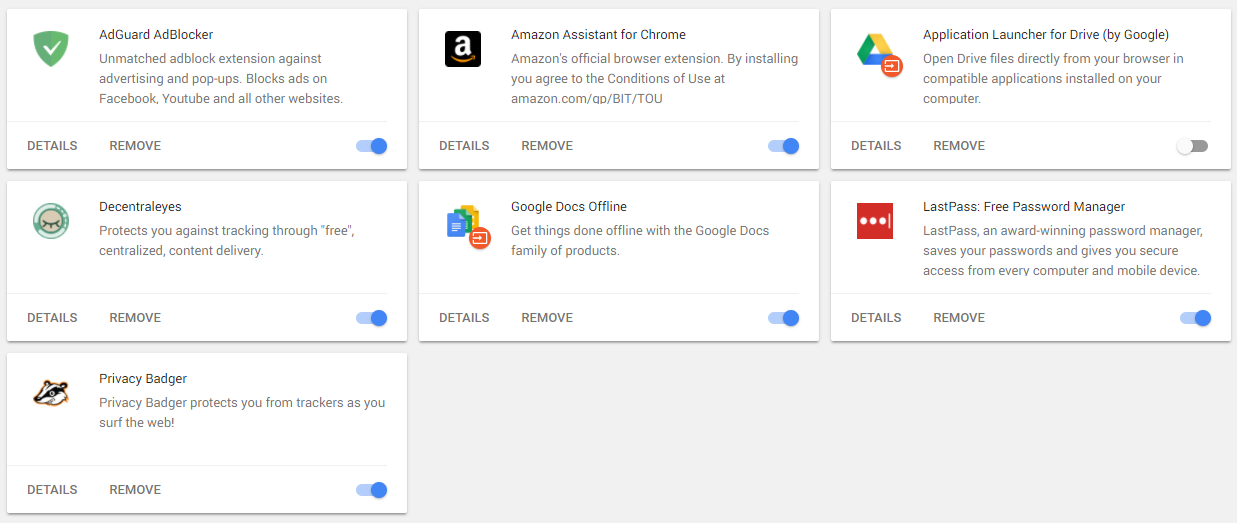
Task: Click the AdGuard AdBlocker shield icon
Action: (51, 48)
